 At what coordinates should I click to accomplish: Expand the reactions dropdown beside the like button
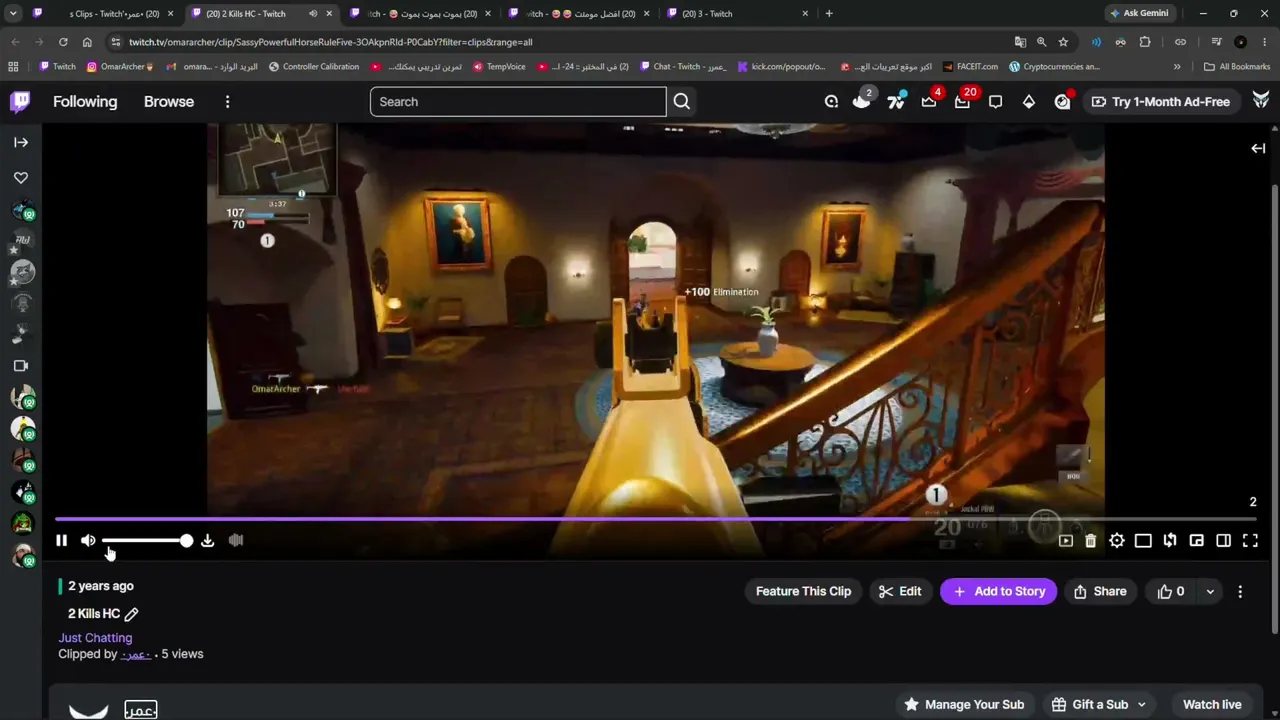click(x=1210, y=591)
